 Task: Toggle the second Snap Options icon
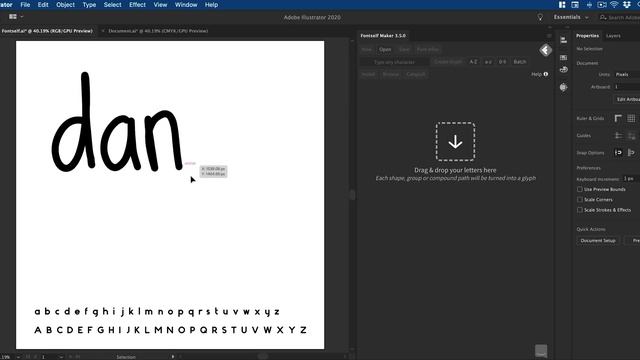pyautogui.click(x=631, y=152)
